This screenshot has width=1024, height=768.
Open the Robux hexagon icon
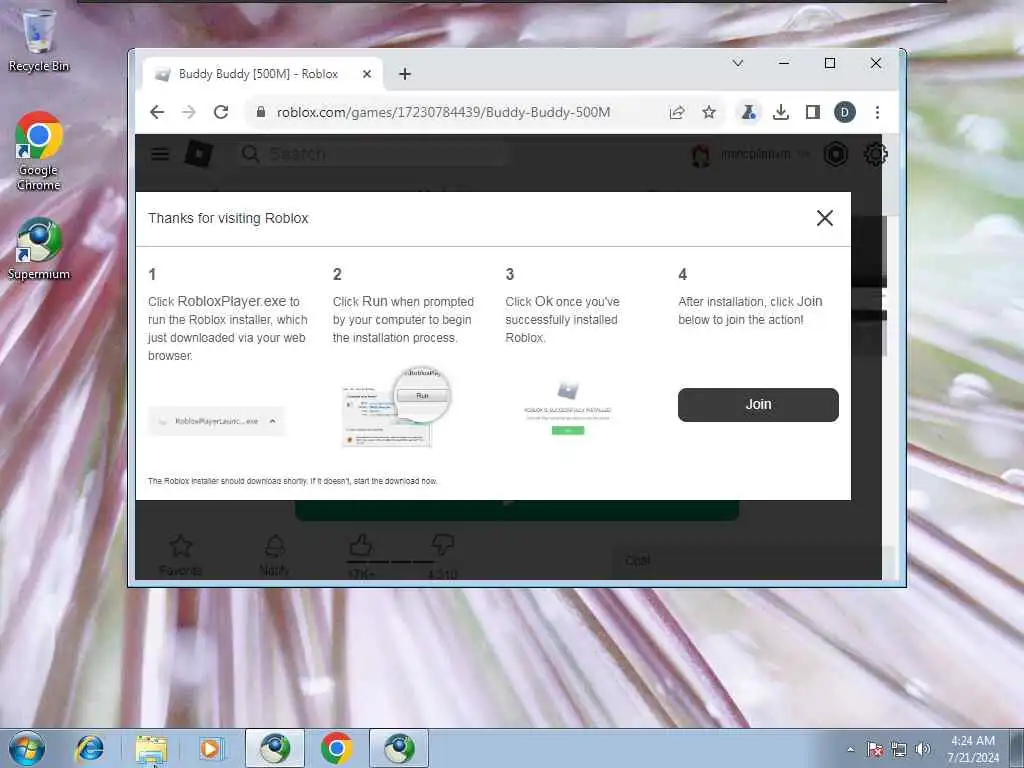point(835,155)
